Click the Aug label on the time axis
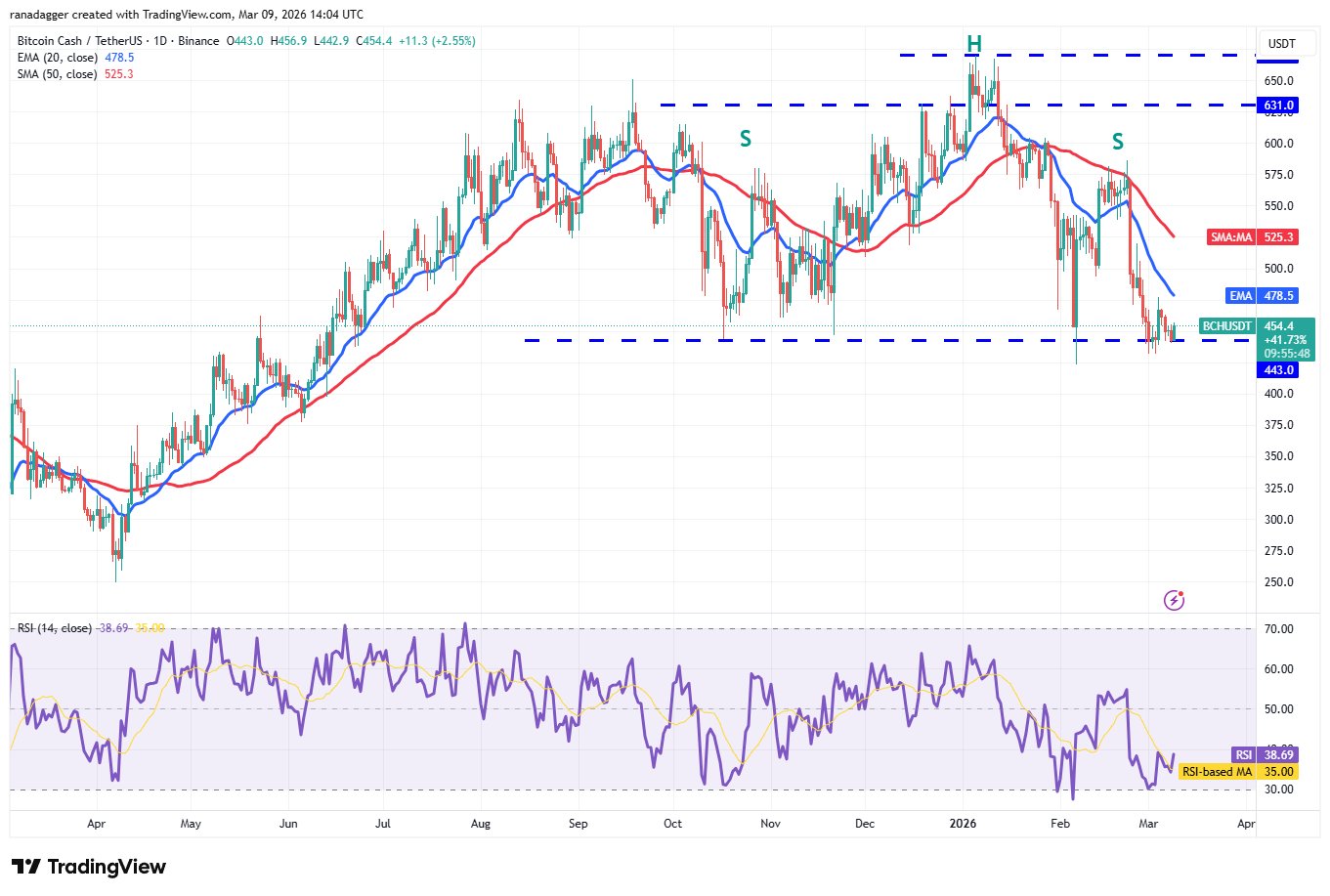Viewport: 1330px width, 896px height. tap(480, 824)
